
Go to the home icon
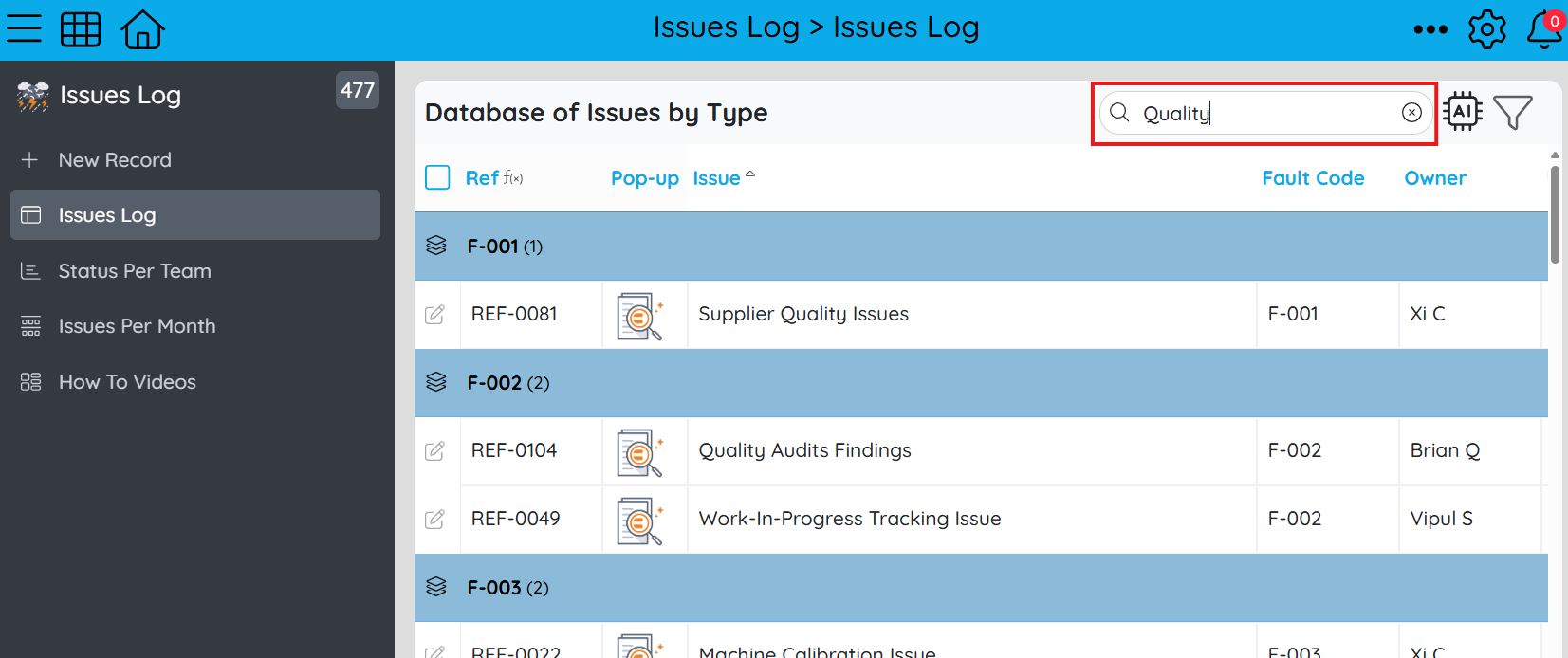143,29
